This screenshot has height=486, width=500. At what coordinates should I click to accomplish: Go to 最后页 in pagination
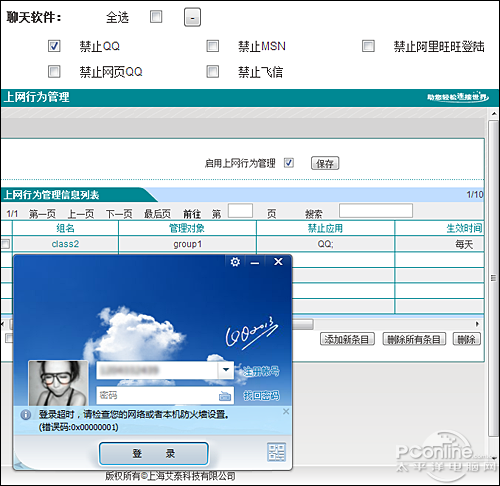point(157,214)
